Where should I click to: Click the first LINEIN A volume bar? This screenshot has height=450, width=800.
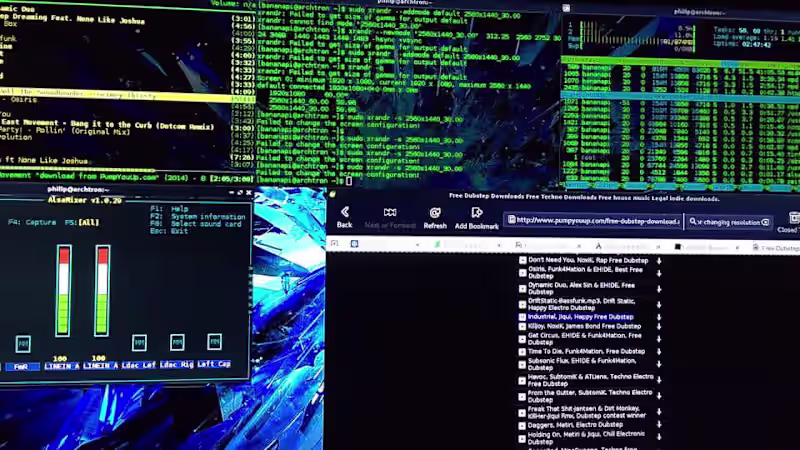[64, 291]
